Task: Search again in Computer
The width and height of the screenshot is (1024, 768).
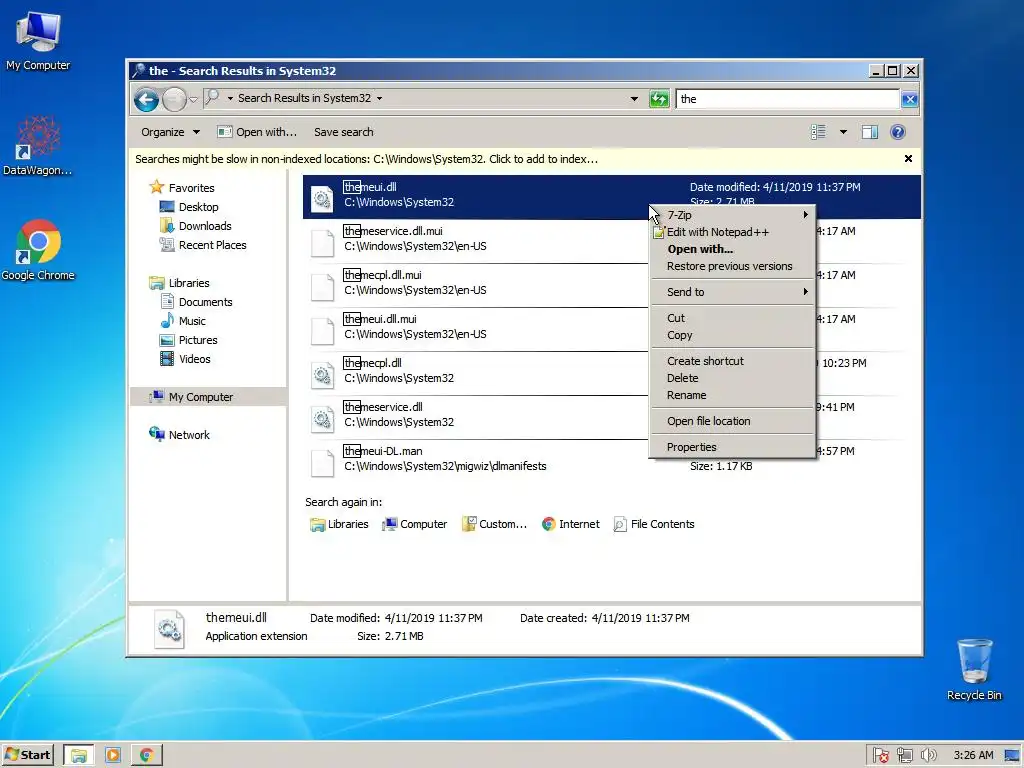Action: (415, 524)
